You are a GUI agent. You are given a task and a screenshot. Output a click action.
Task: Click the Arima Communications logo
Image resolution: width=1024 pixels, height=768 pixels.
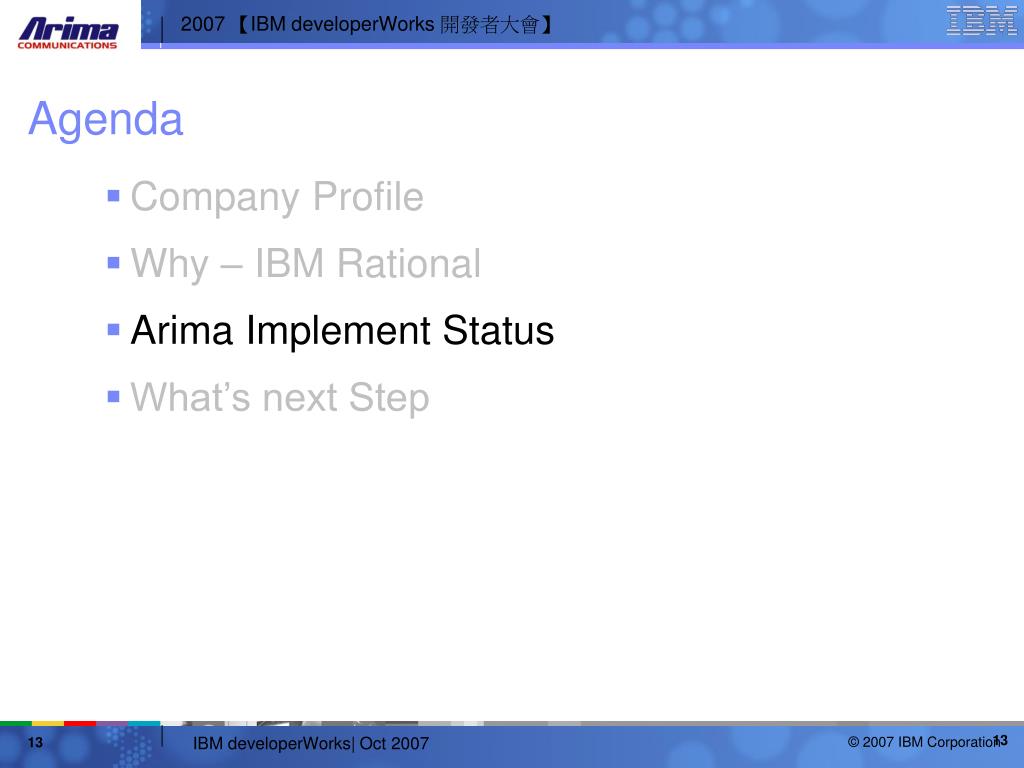click(x=68, y=33)
